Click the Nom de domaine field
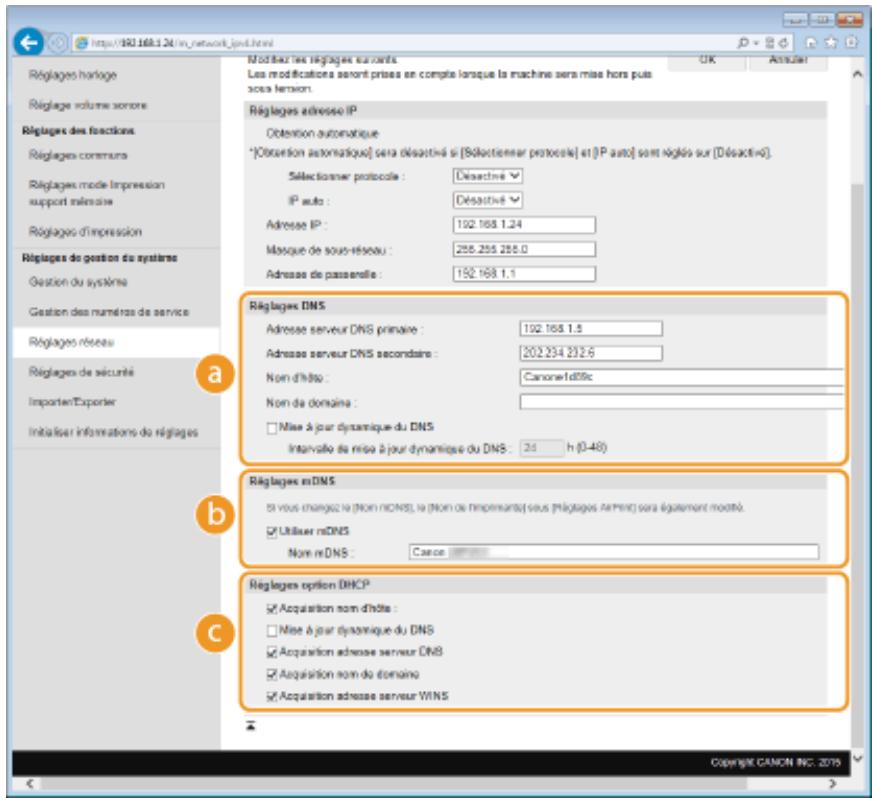The image size is (873, 798). coord(682,402)
